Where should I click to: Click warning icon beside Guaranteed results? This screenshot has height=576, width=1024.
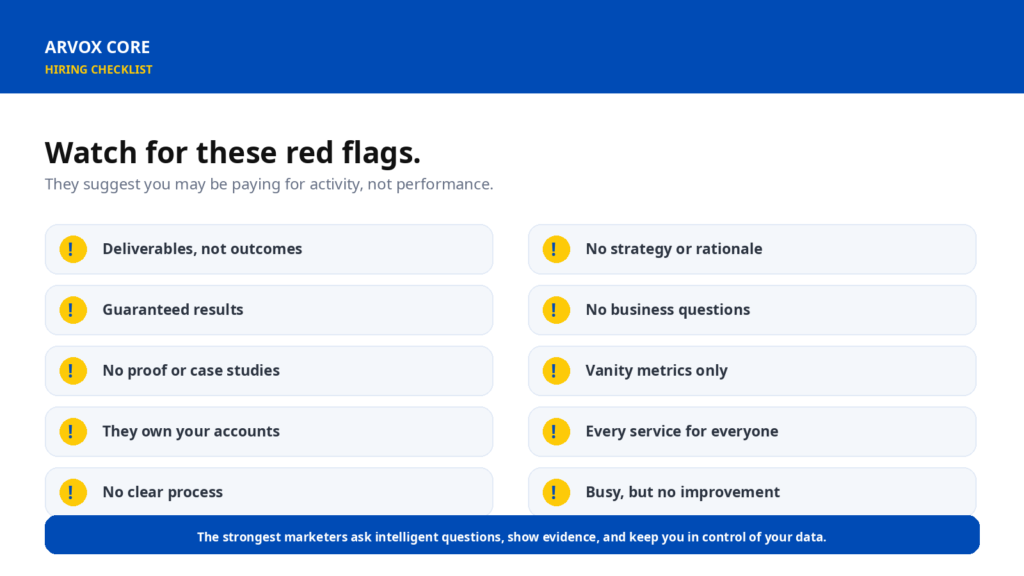(73, 310)
